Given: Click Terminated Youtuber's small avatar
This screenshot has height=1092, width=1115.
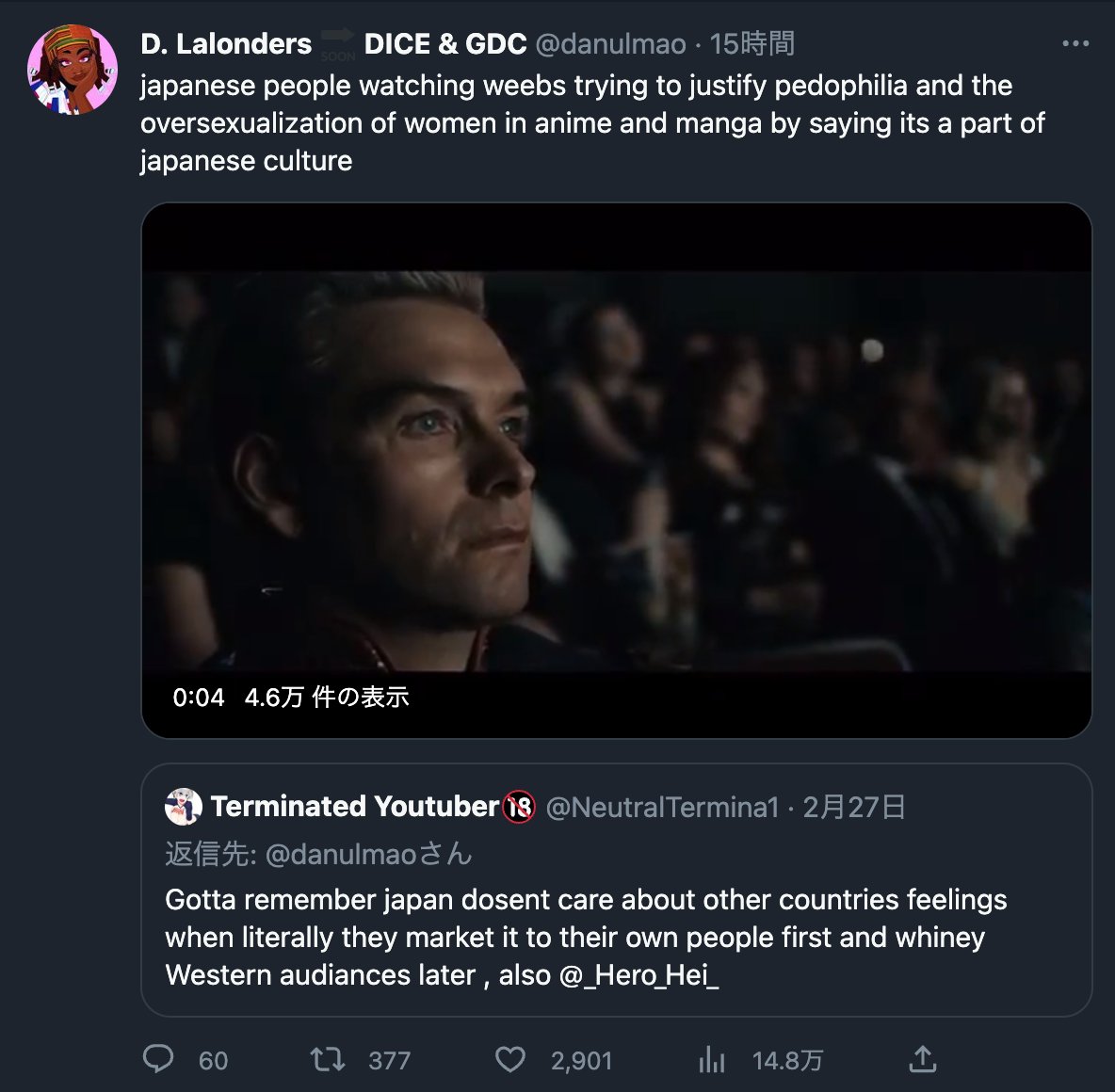Looking at the screenshot, I should click(183, 807).
